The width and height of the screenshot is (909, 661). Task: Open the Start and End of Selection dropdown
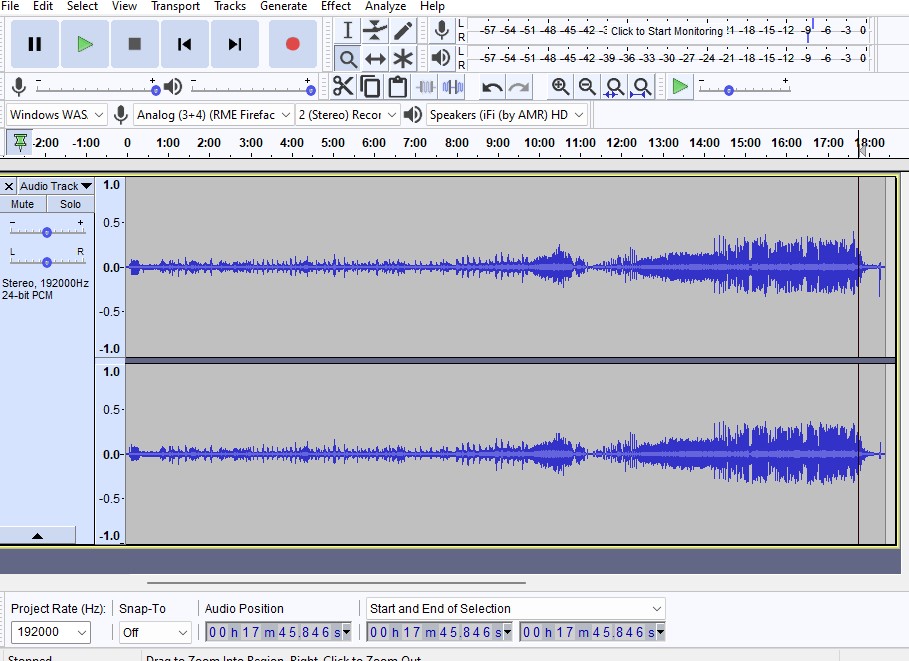pos(515,609)
